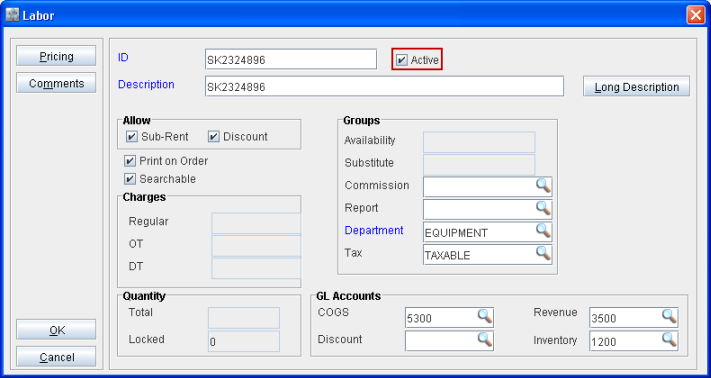Toggle the Searchable checkbox
711x378 pixels.
(130, 179)
